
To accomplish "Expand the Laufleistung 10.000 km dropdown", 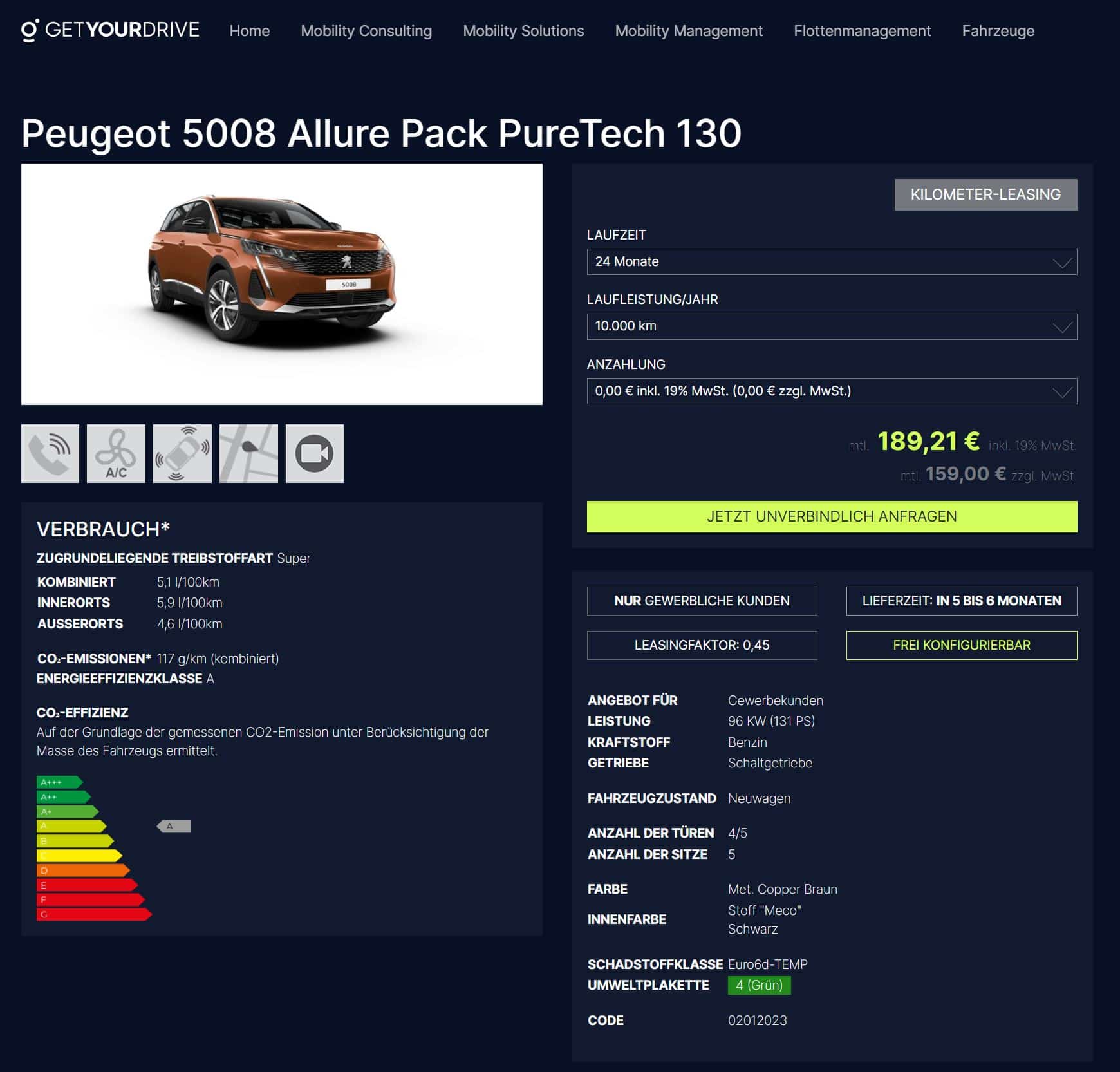I will point(832,326).
